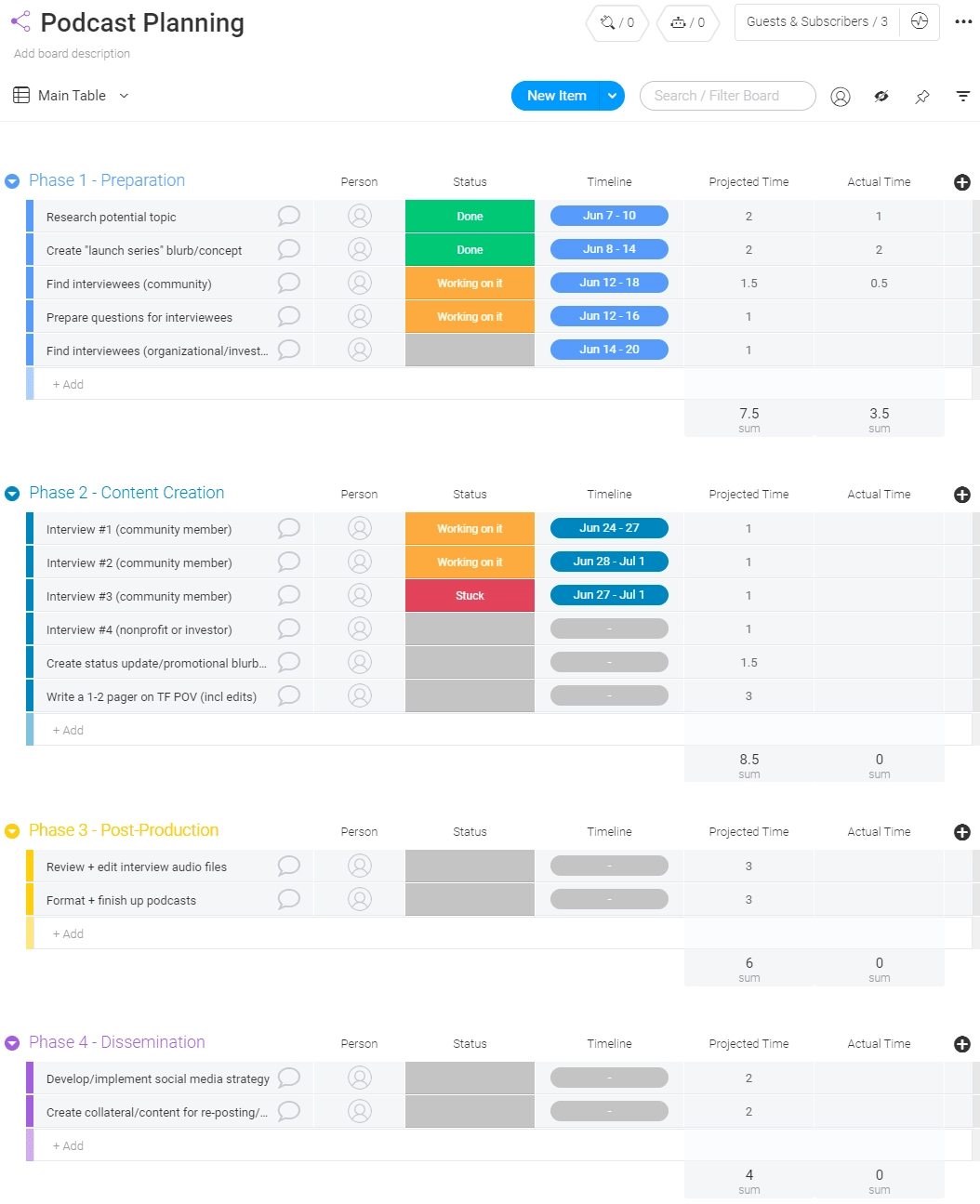Open comments for Research potential topic
The height and width of the screenshot is (1204, 980).
click(x=288, y=215)
